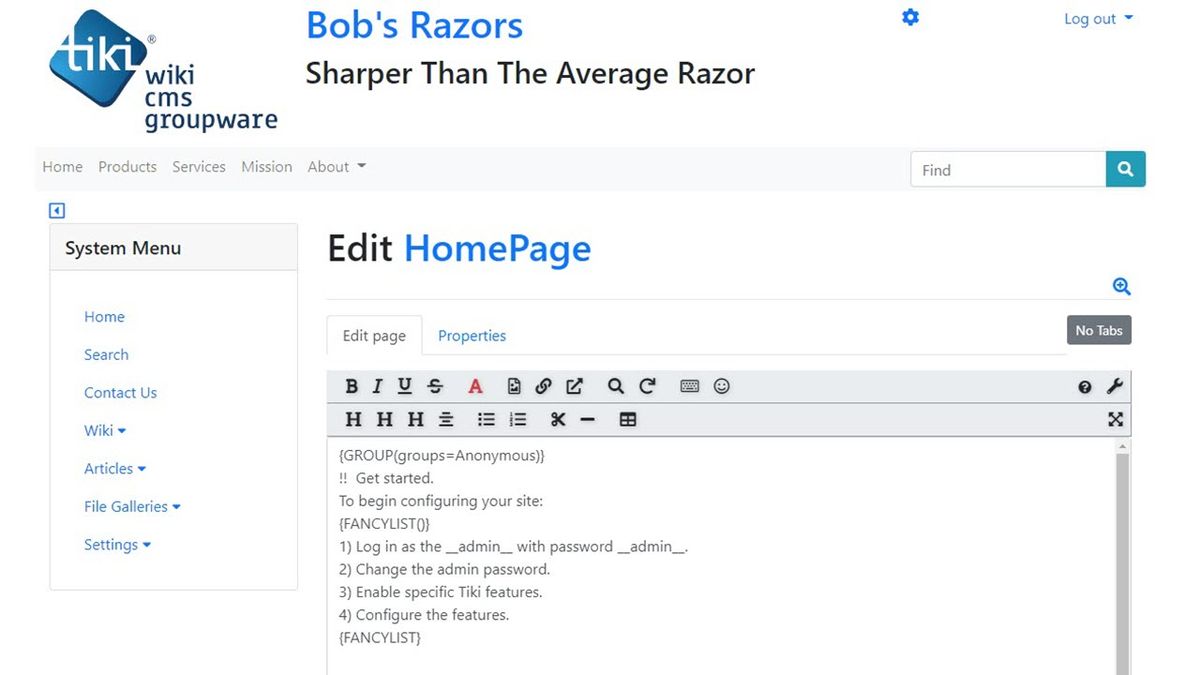The height and width of the screenshot is (675, 1200).
Task: Open the Contact Us page
Action: click(120, 392)
